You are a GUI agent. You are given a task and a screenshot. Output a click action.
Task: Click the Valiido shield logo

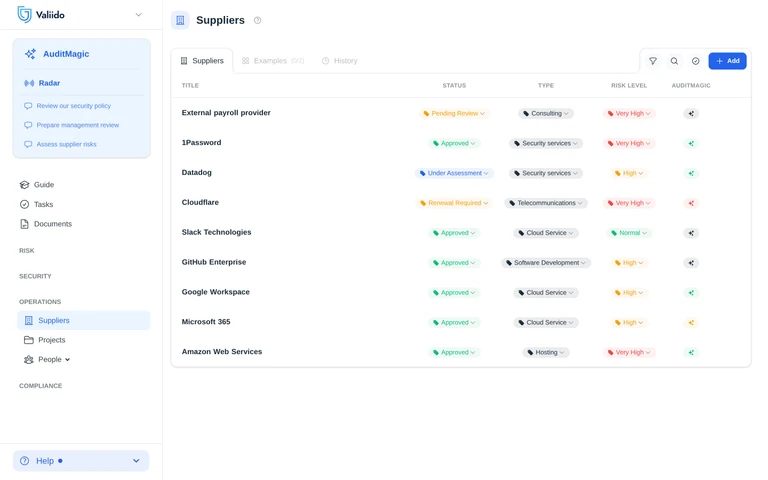24,15
